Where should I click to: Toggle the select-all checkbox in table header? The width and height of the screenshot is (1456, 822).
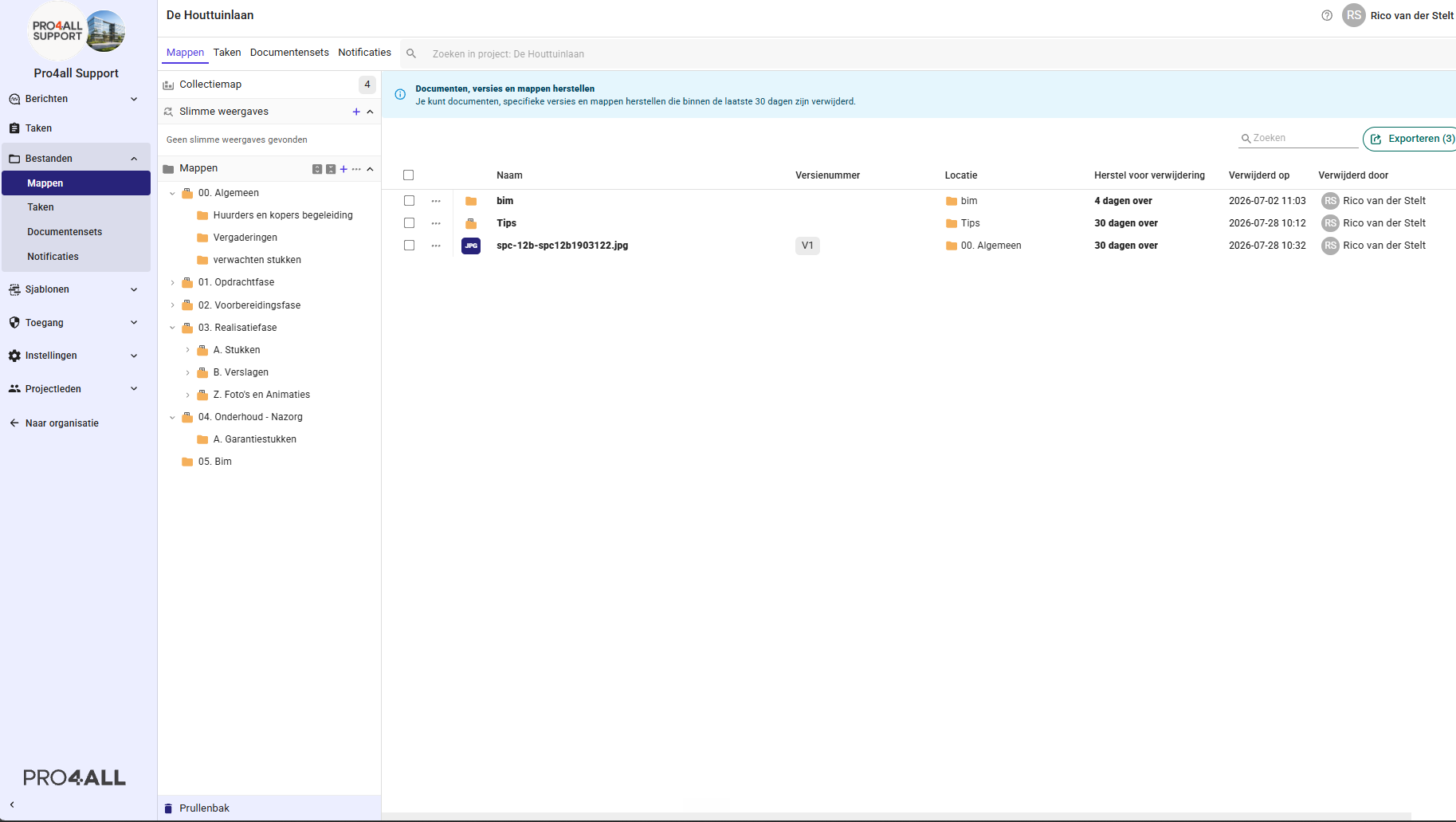pyautogui.click(x=409, y=175)
